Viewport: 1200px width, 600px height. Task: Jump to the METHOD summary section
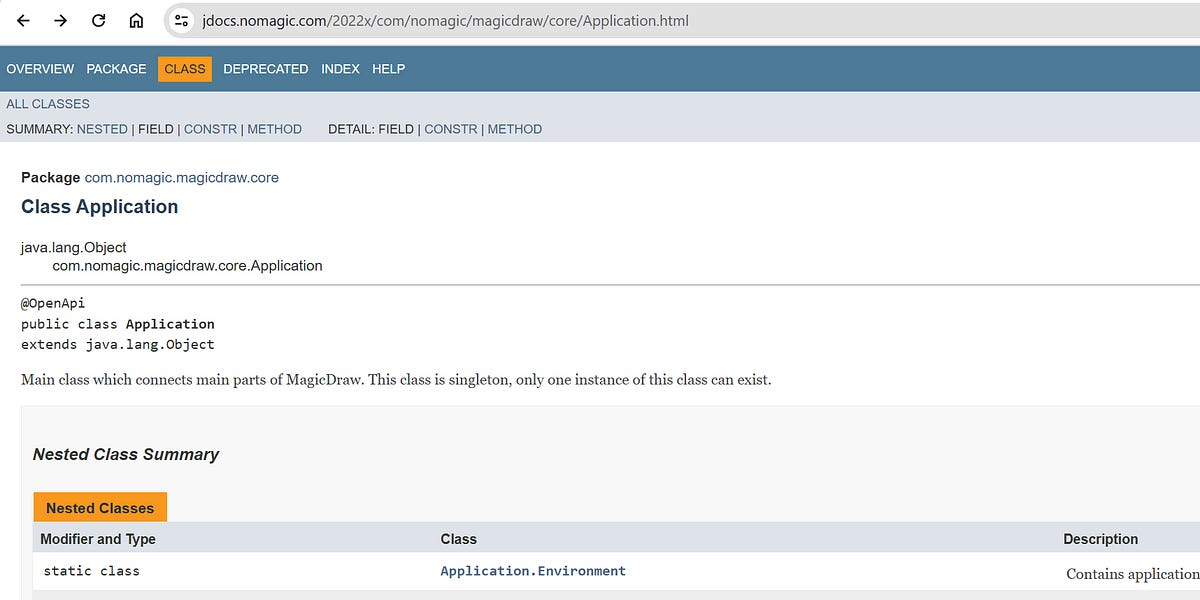(x=275, y=128)
